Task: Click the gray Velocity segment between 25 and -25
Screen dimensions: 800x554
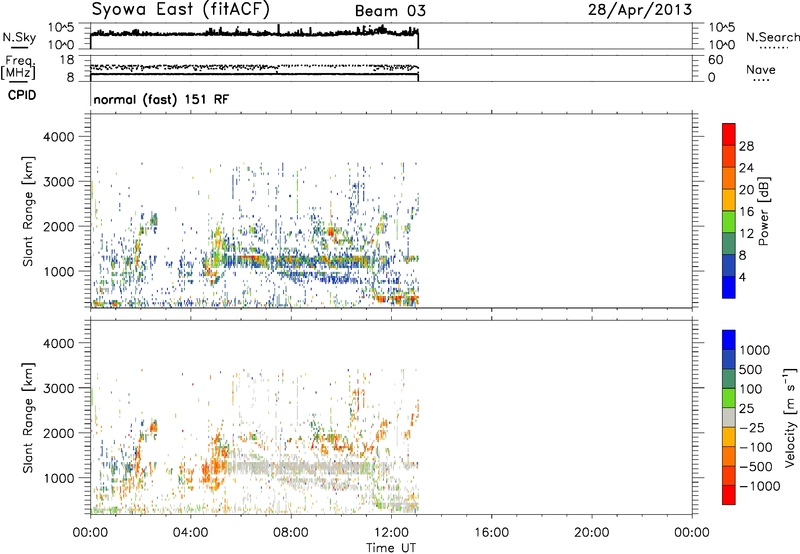Action: (729, 417)
